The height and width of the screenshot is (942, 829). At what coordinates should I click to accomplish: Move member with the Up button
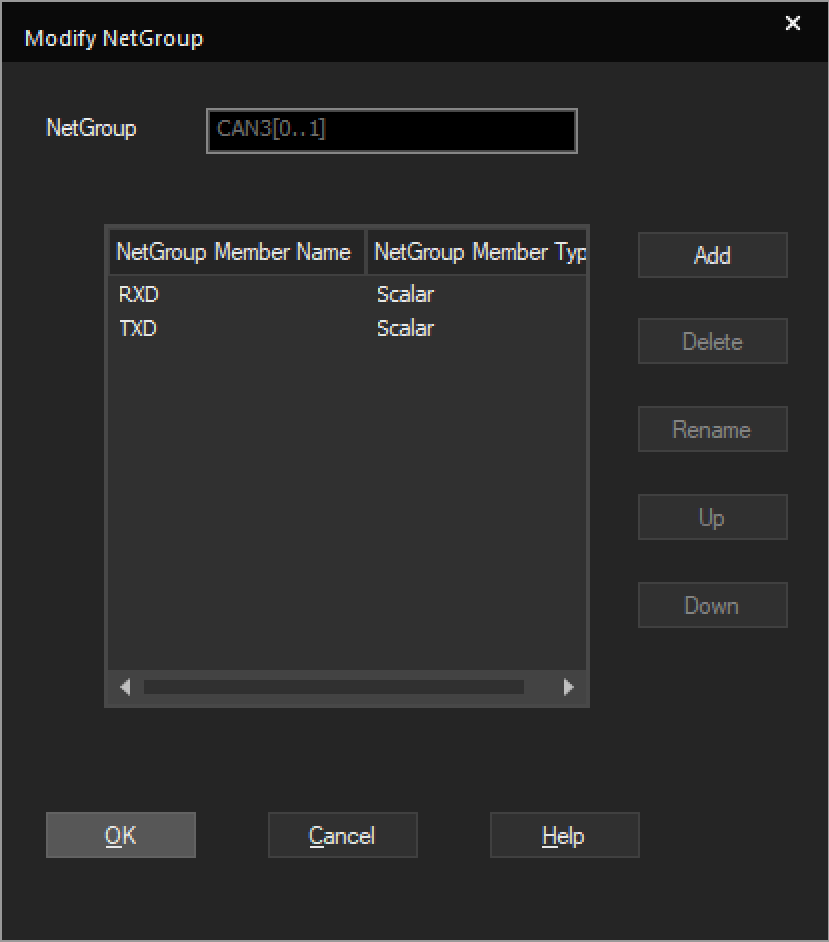(712, 517)
